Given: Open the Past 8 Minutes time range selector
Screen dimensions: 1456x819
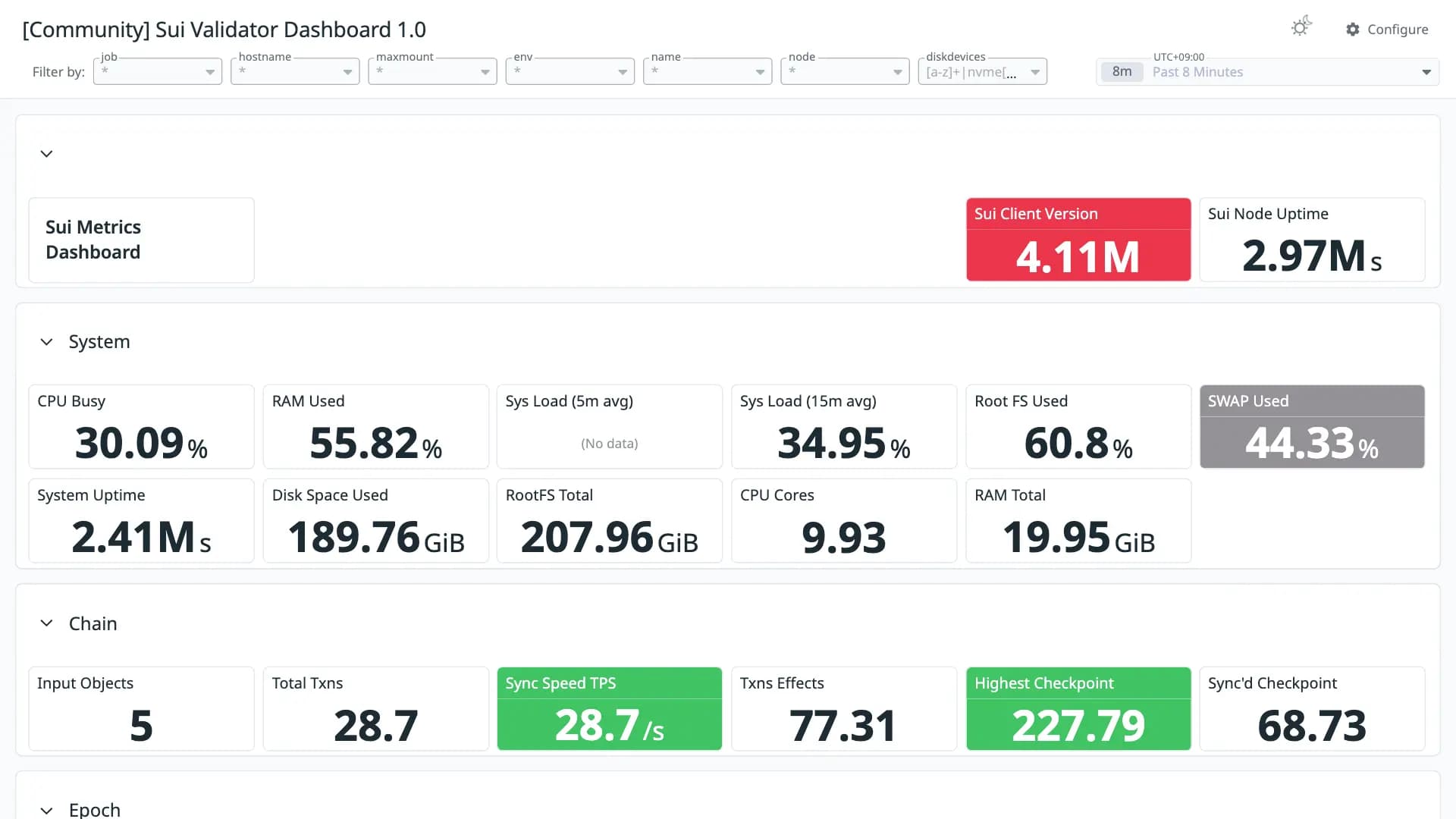Looking at the screenshot, I should pyautogui.click(x=1268, y=72).
